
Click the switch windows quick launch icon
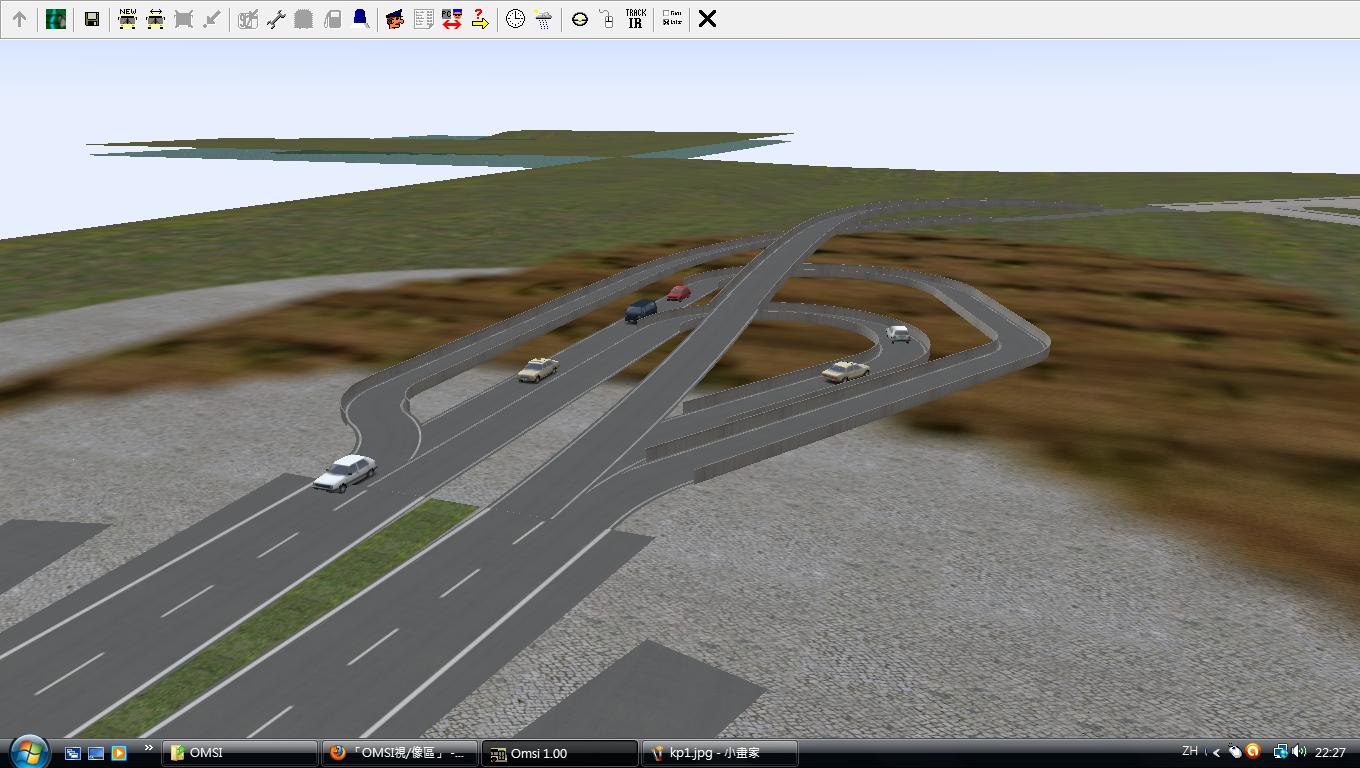tap(73, 753)
